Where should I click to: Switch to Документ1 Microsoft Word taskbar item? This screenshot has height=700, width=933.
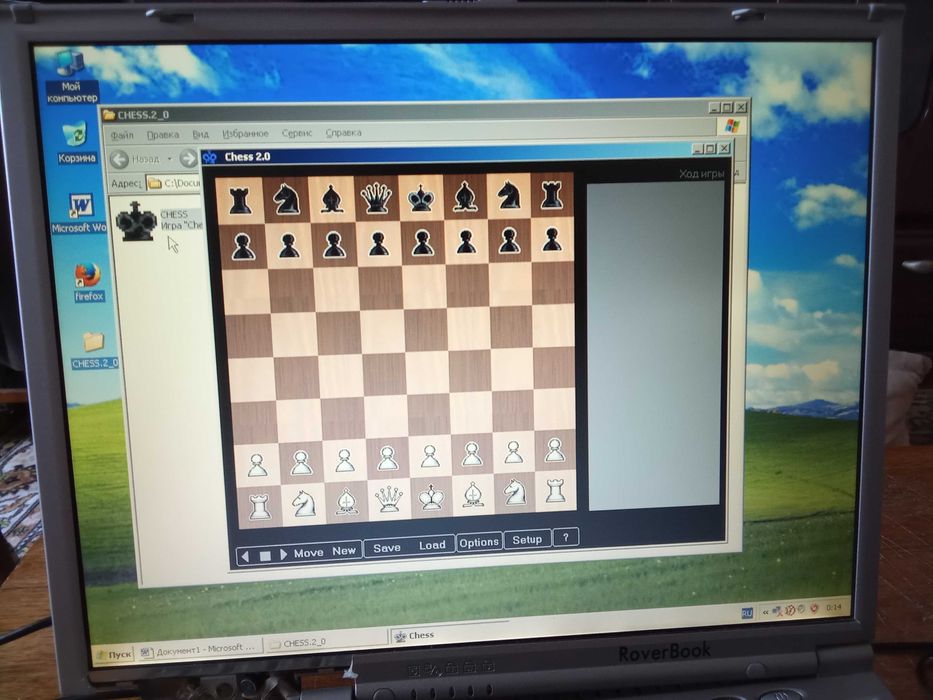click(x=198, y=650)
